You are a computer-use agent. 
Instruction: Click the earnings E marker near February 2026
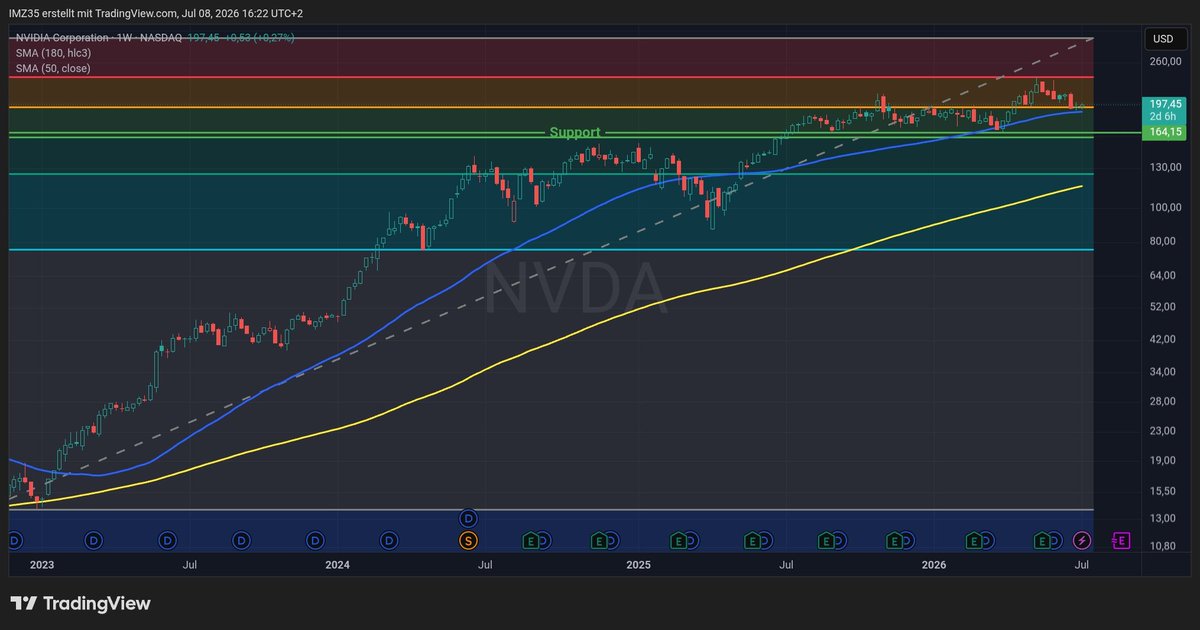click(x=974, y=540)
